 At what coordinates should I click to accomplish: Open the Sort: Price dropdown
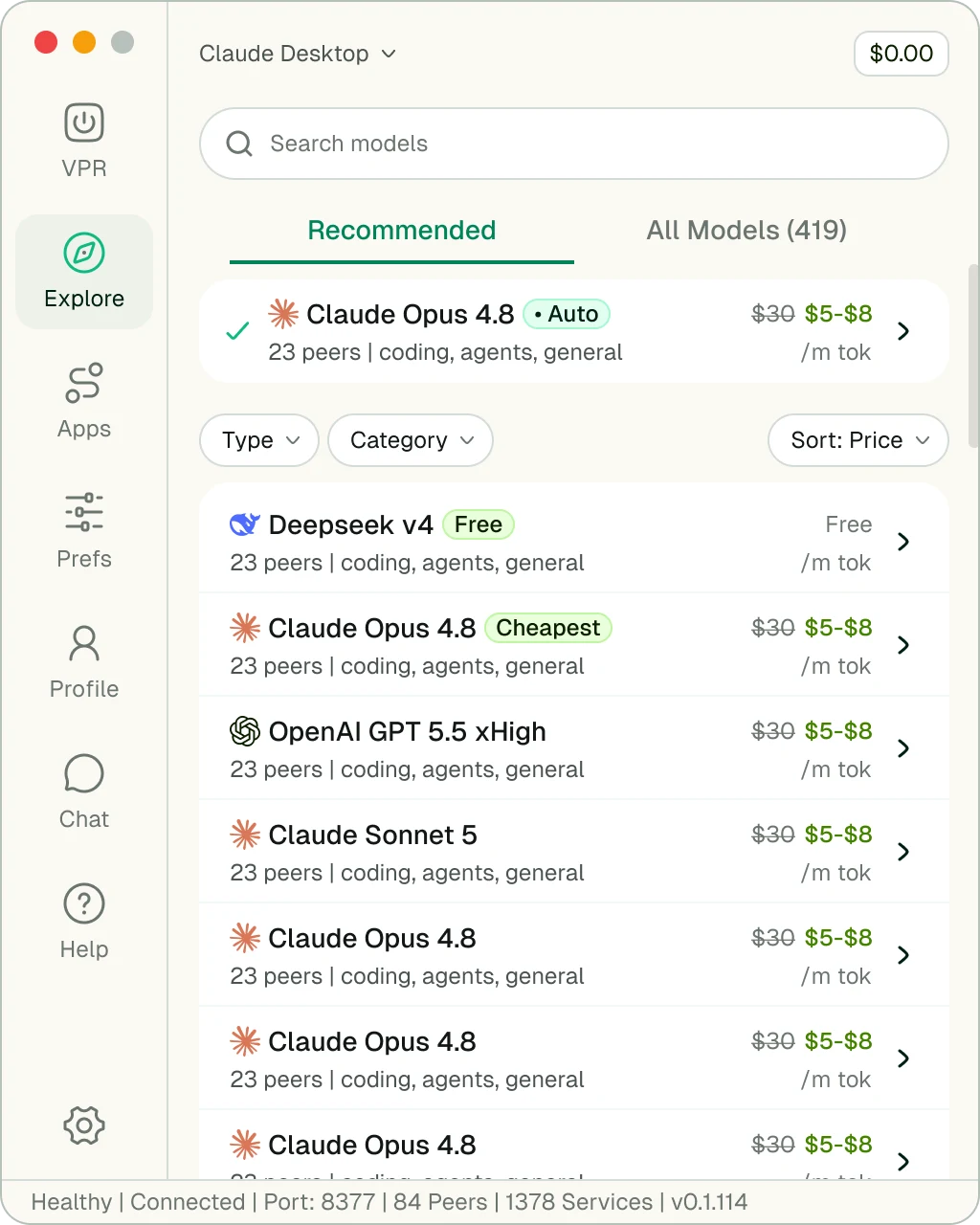tap(858, 440)
